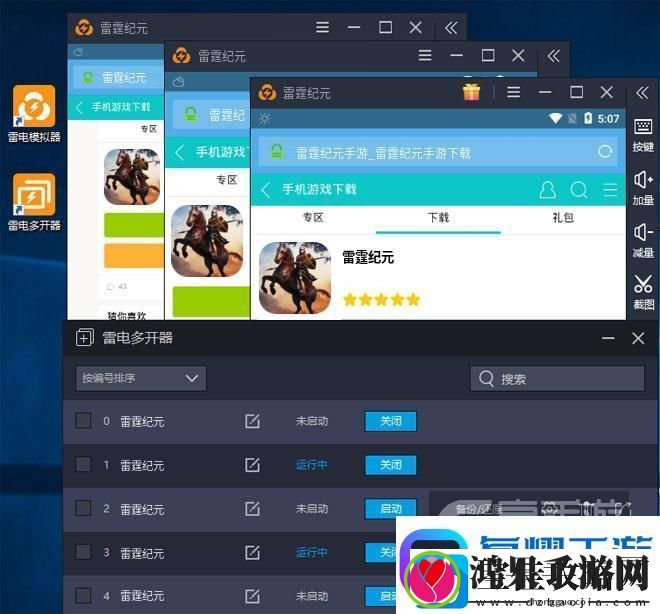Open the list menu icon in teal header
Screen dimensions: 660x614
(x=610, y=190)
